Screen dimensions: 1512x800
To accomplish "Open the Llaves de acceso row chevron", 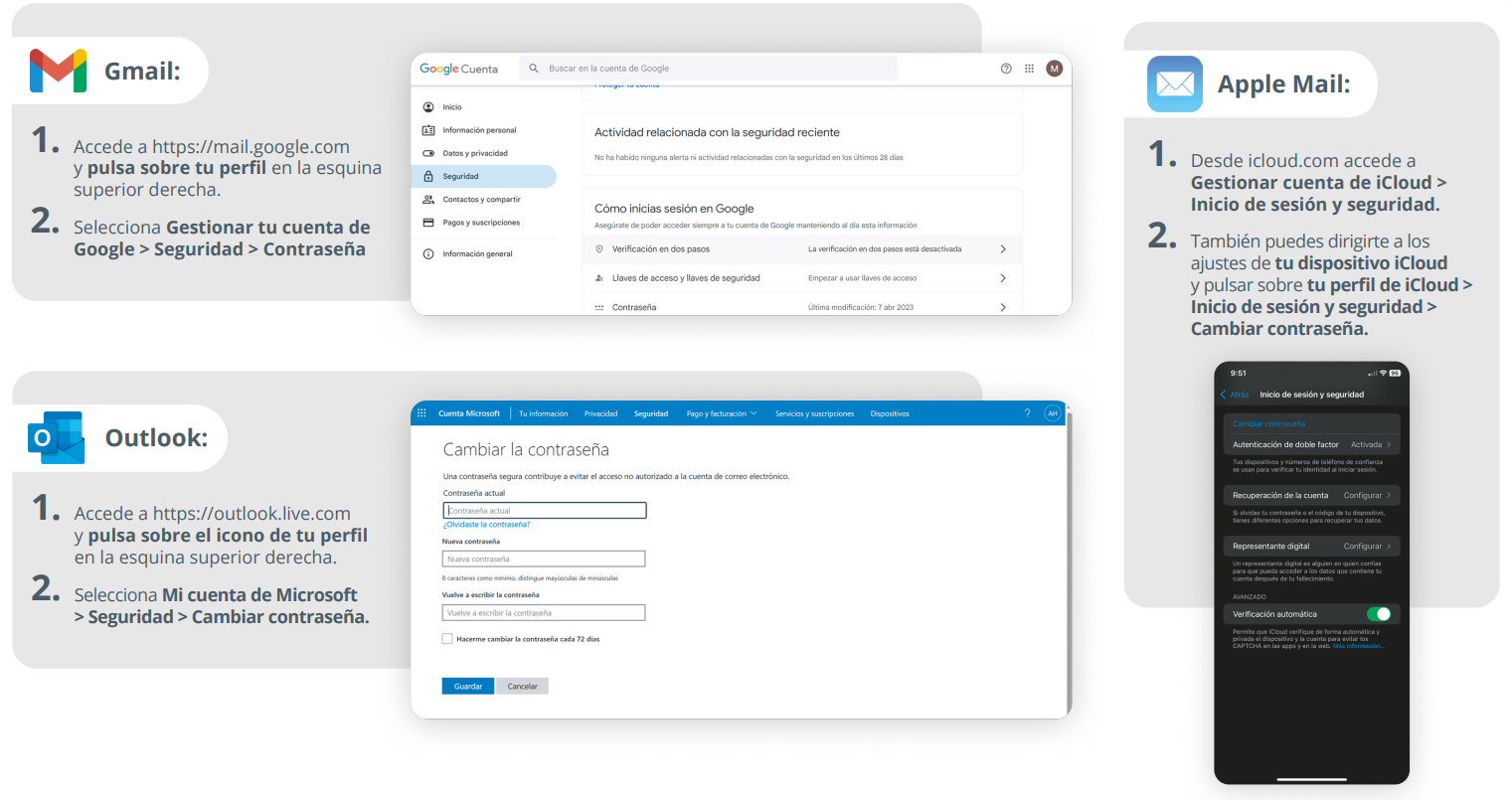I will pos(1003,278).
